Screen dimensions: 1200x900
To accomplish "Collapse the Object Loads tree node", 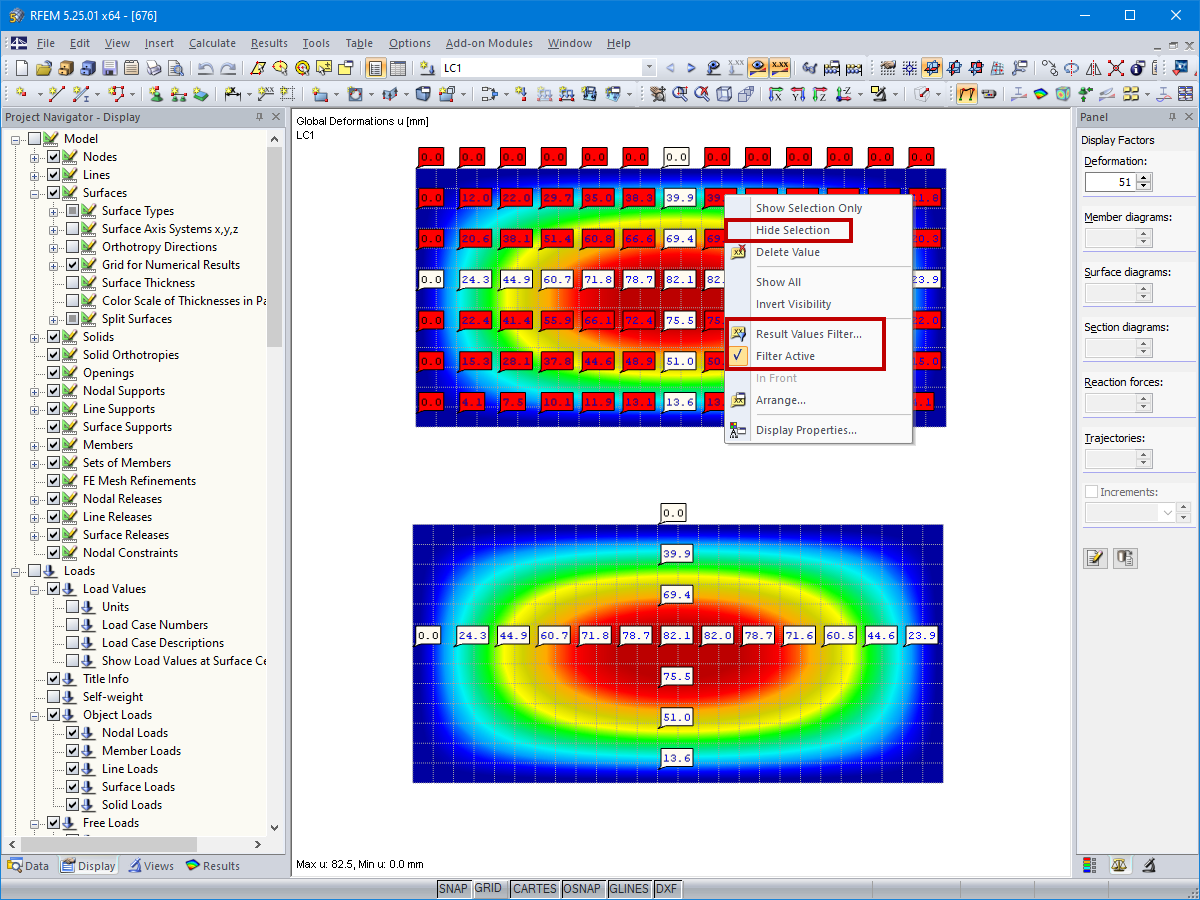I will 35,715.
